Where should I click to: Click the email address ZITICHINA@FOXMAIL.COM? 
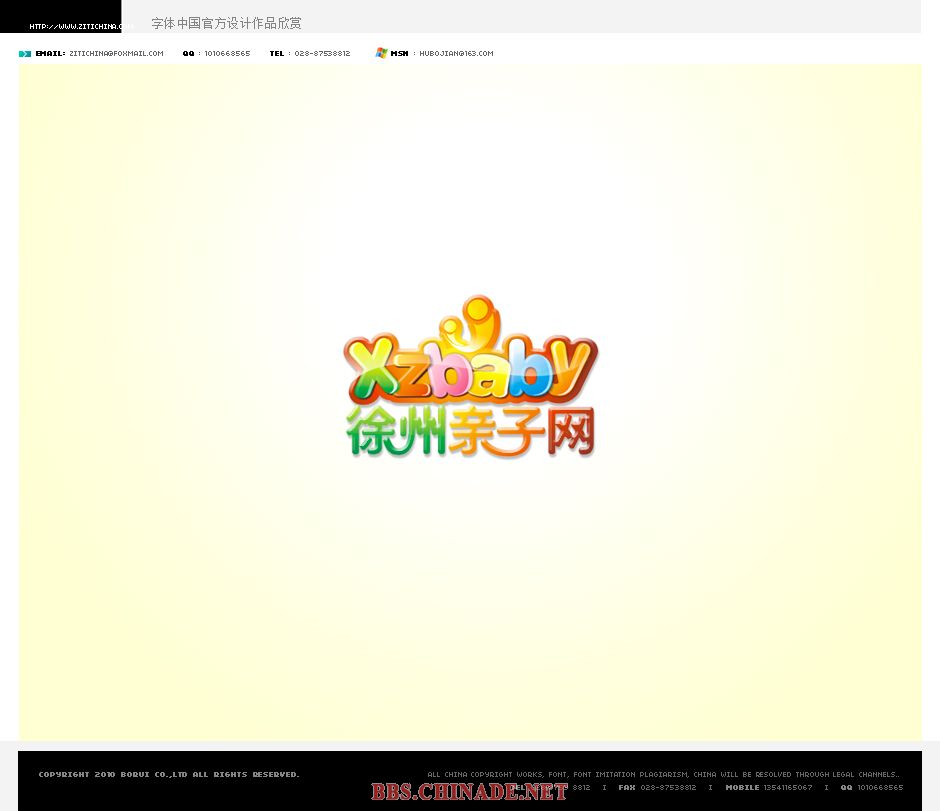(x=116, y=53)
